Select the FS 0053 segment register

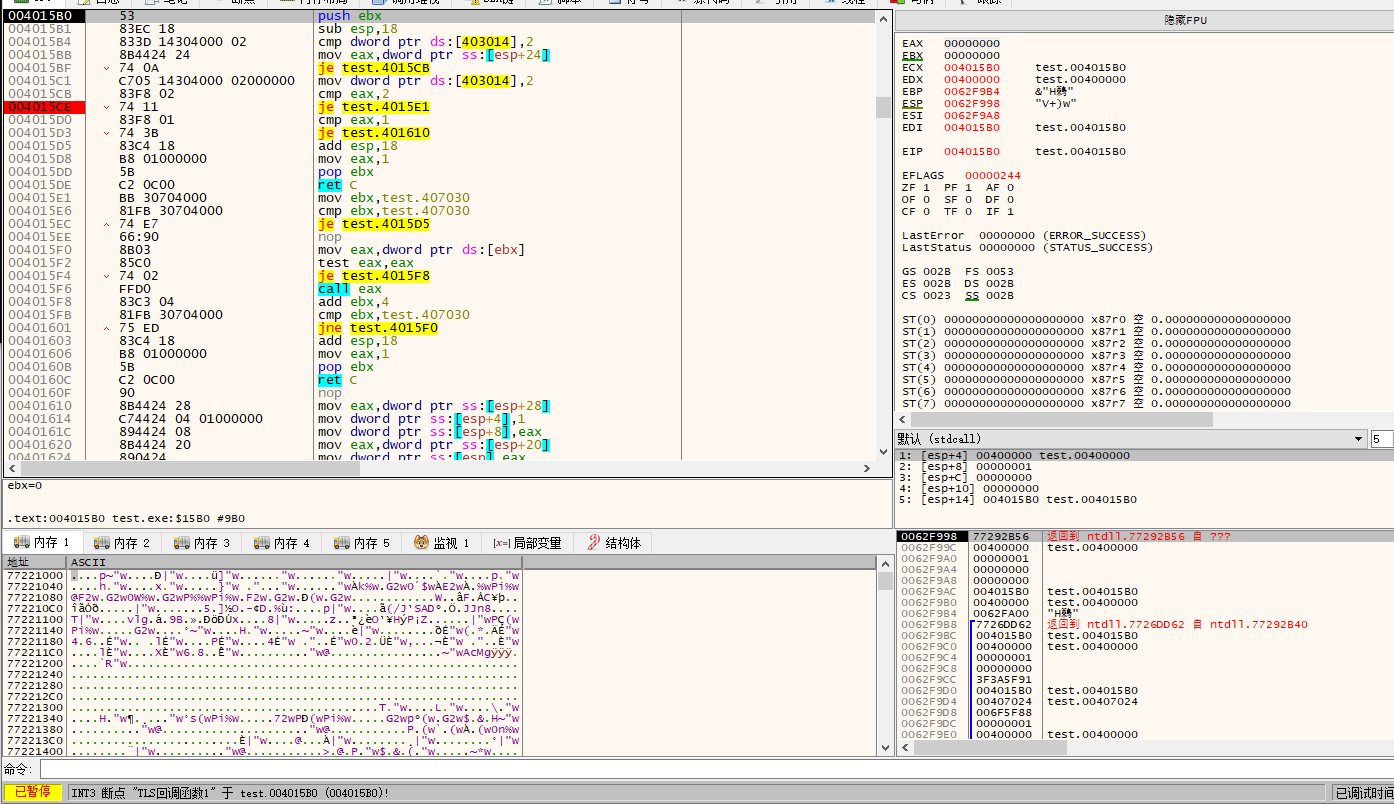989,272
